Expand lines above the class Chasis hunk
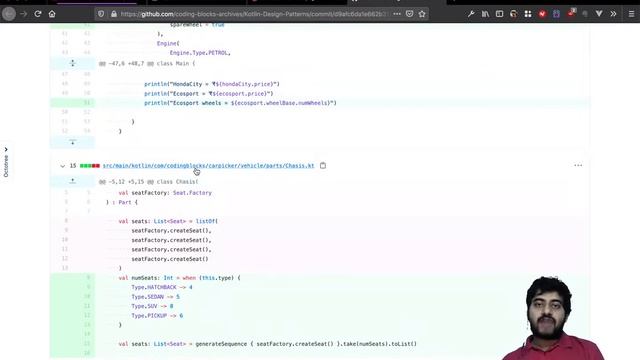This screenshot has width=640, height=360. tap(72, 181)
